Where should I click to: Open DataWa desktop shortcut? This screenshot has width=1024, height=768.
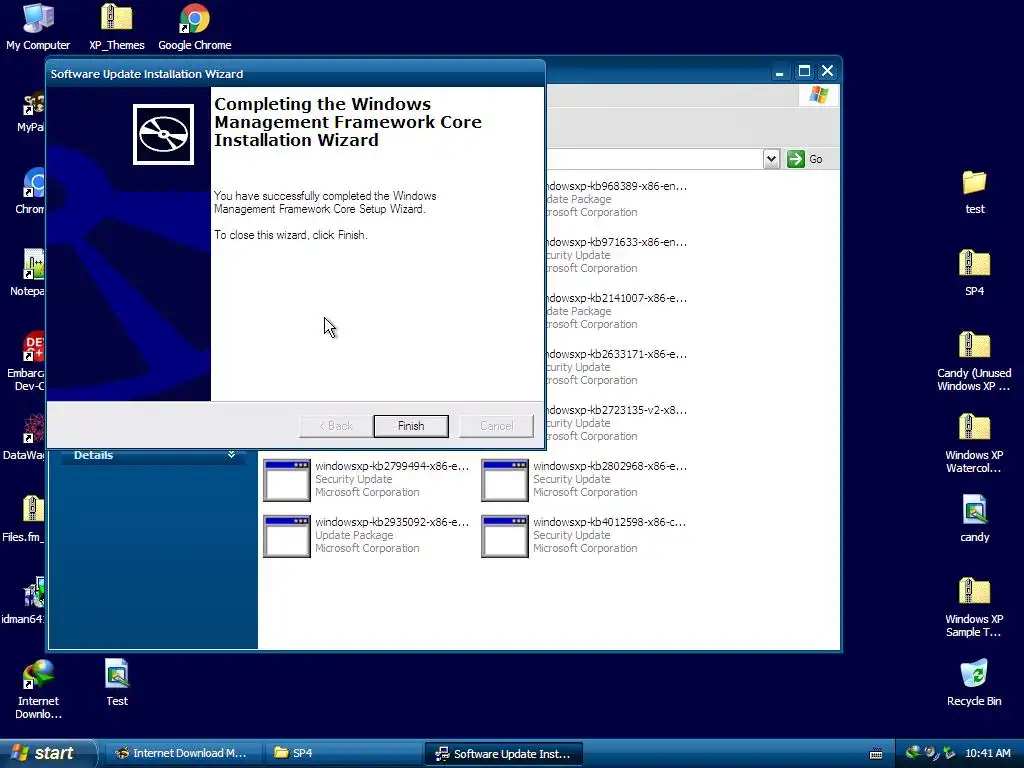[24, 436]
